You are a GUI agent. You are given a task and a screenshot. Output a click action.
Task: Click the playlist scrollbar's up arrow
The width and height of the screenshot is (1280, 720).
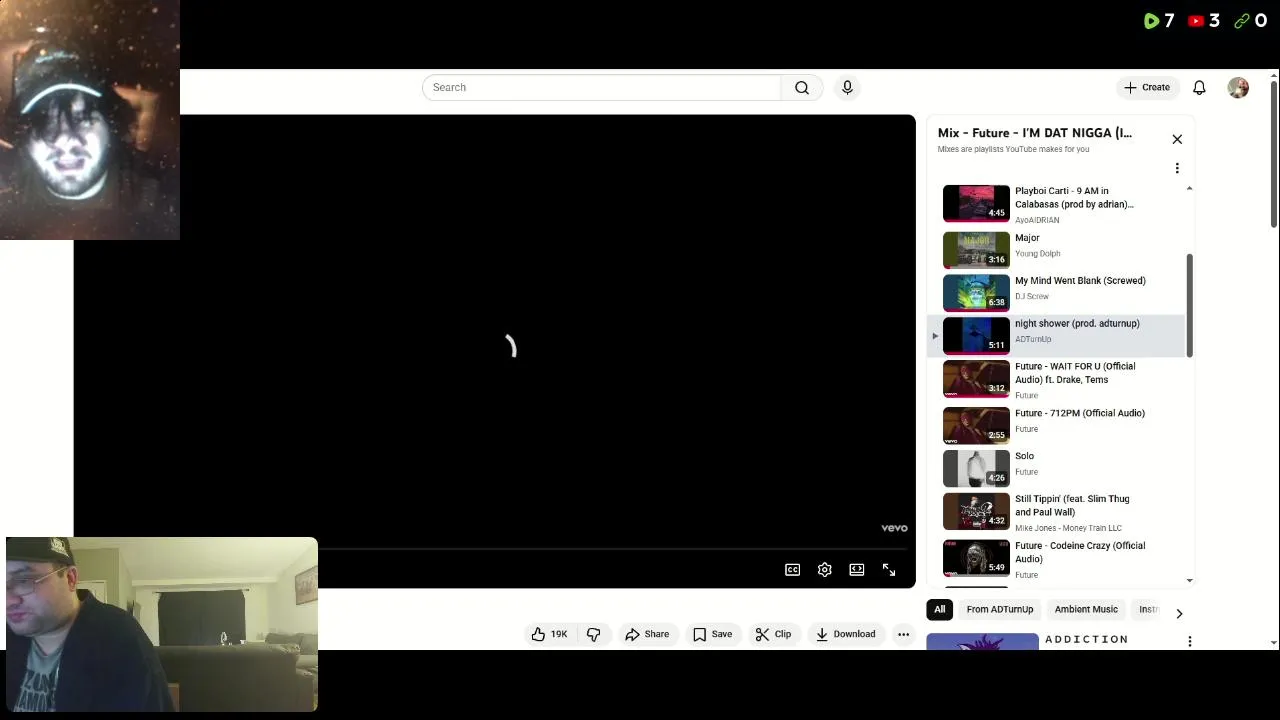point(1189,188)
